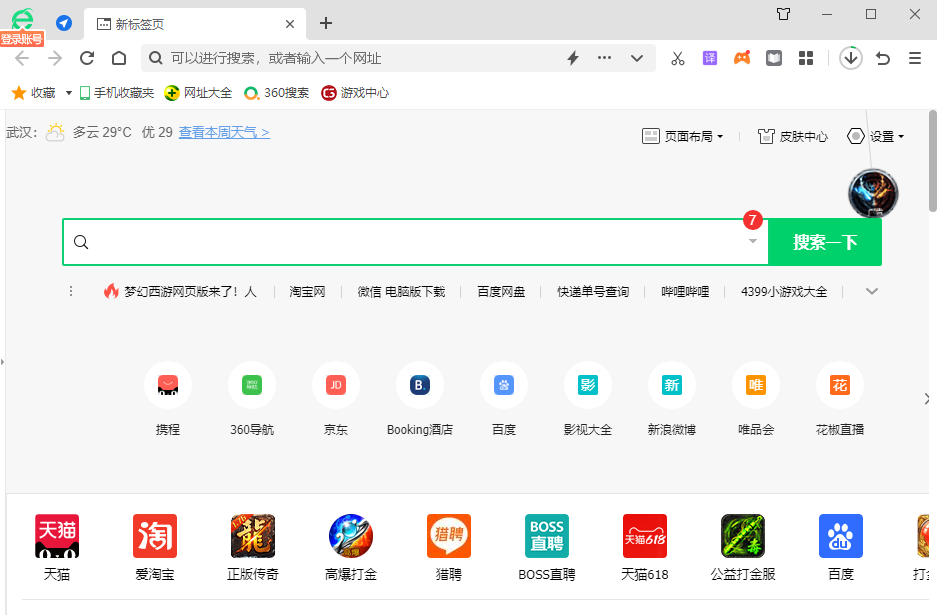Open the Booking酒店 shortcut icon
Viewport: 937px width, 615px height.
[420, 385]
